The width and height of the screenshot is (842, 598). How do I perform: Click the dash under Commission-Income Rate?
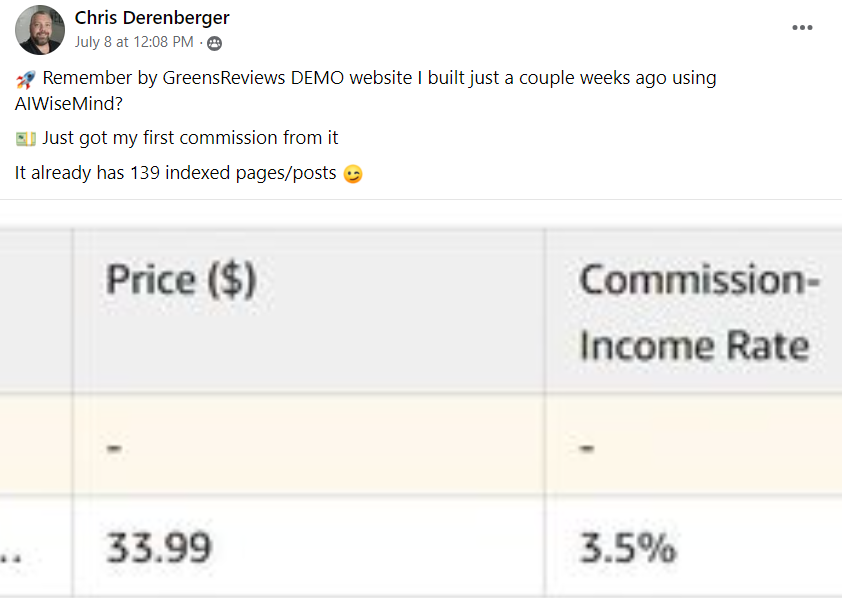[x=587, y=447]
